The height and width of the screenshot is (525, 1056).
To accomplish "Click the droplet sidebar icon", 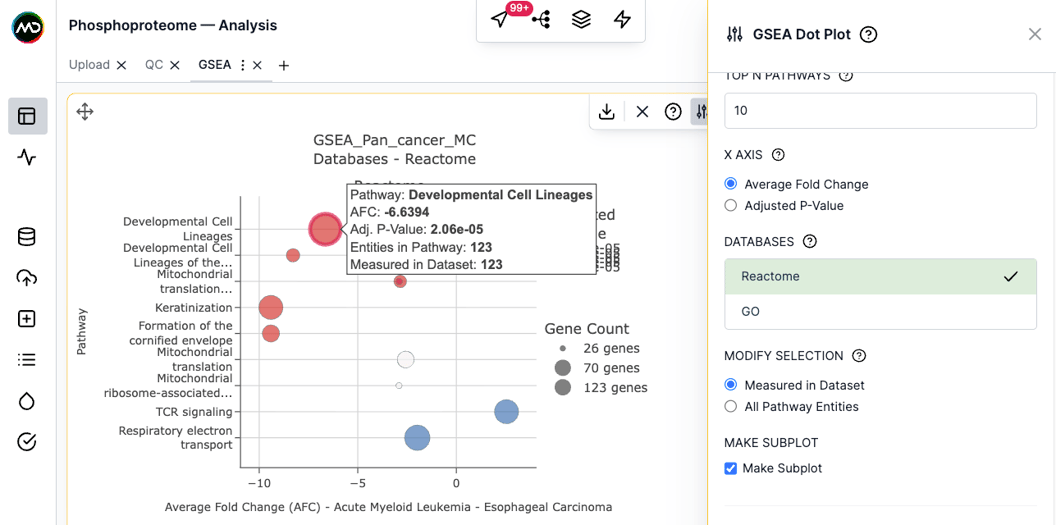I will pyautogui.click(x=27, y=401).
